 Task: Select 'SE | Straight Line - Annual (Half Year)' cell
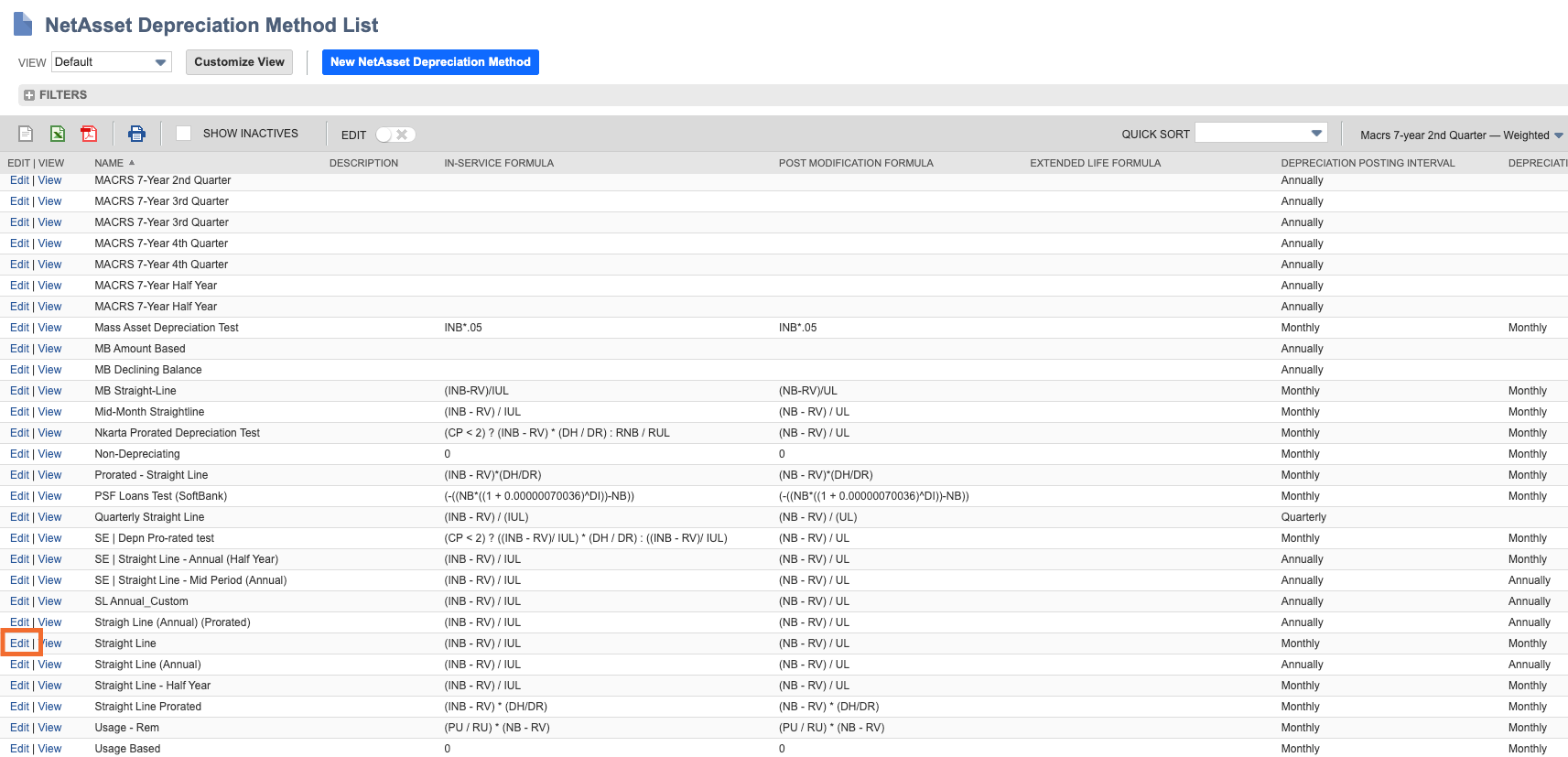(x=187, y=559)
